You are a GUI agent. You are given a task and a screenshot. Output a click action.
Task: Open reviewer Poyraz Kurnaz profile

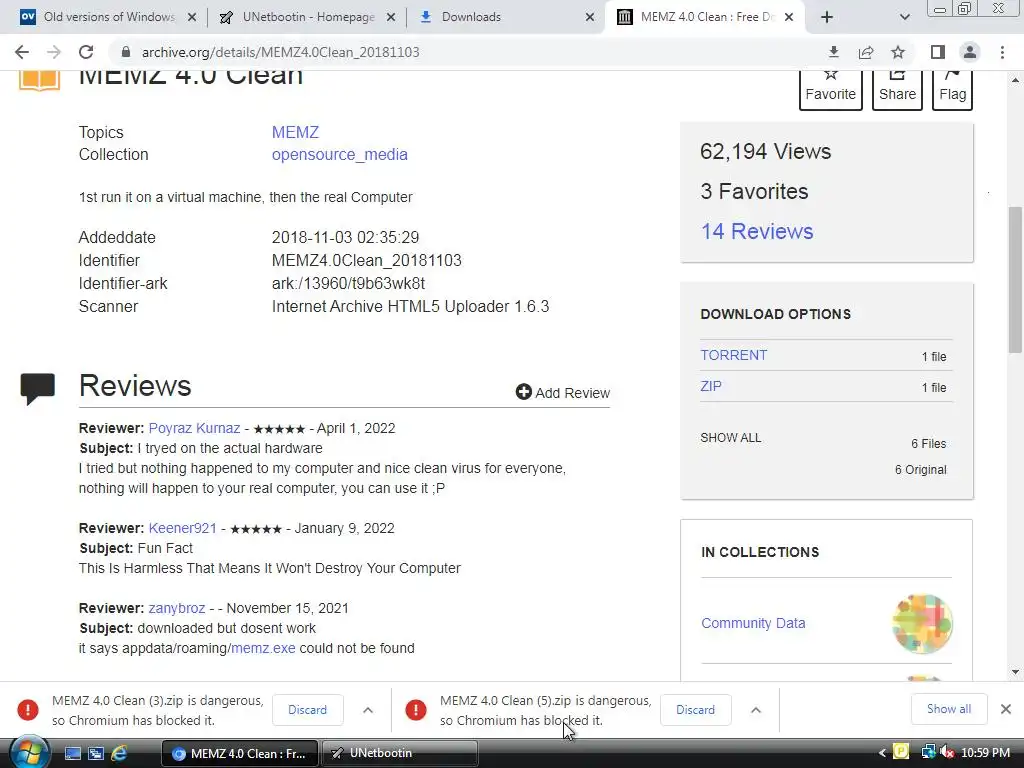194,428
